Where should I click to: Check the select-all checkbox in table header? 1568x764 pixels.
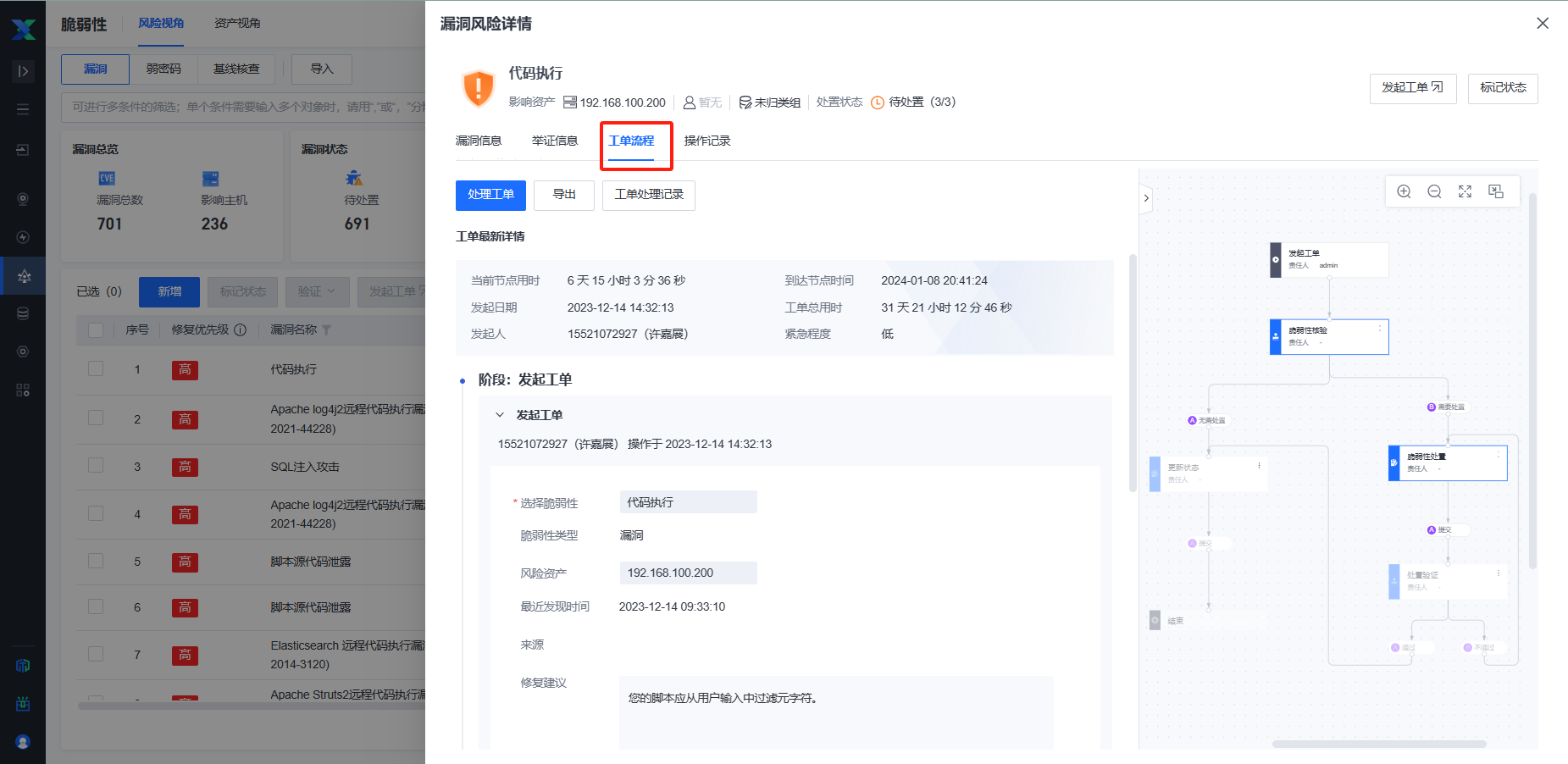click(x=96, y=330)
